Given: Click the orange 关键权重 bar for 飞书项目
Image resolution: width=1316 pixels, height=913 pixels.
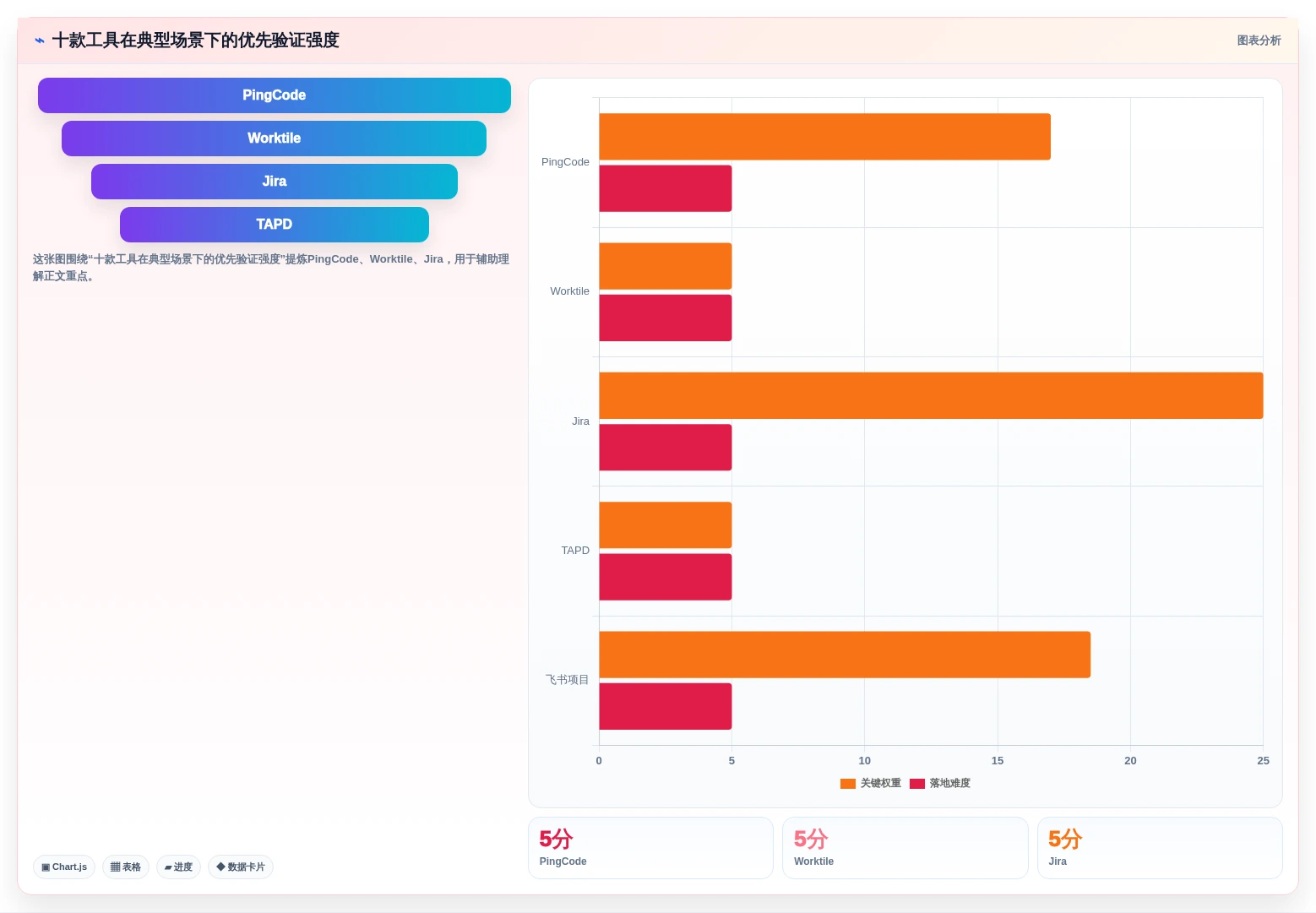Looking at the screenshot, I should [x=845, y=655].
